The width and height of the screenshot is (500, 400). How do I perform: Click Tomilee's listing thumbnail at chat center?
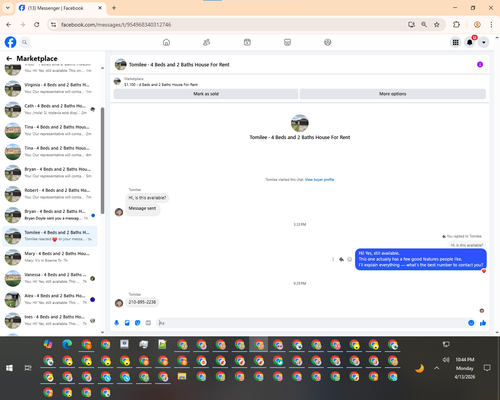[x=300, y=123]
